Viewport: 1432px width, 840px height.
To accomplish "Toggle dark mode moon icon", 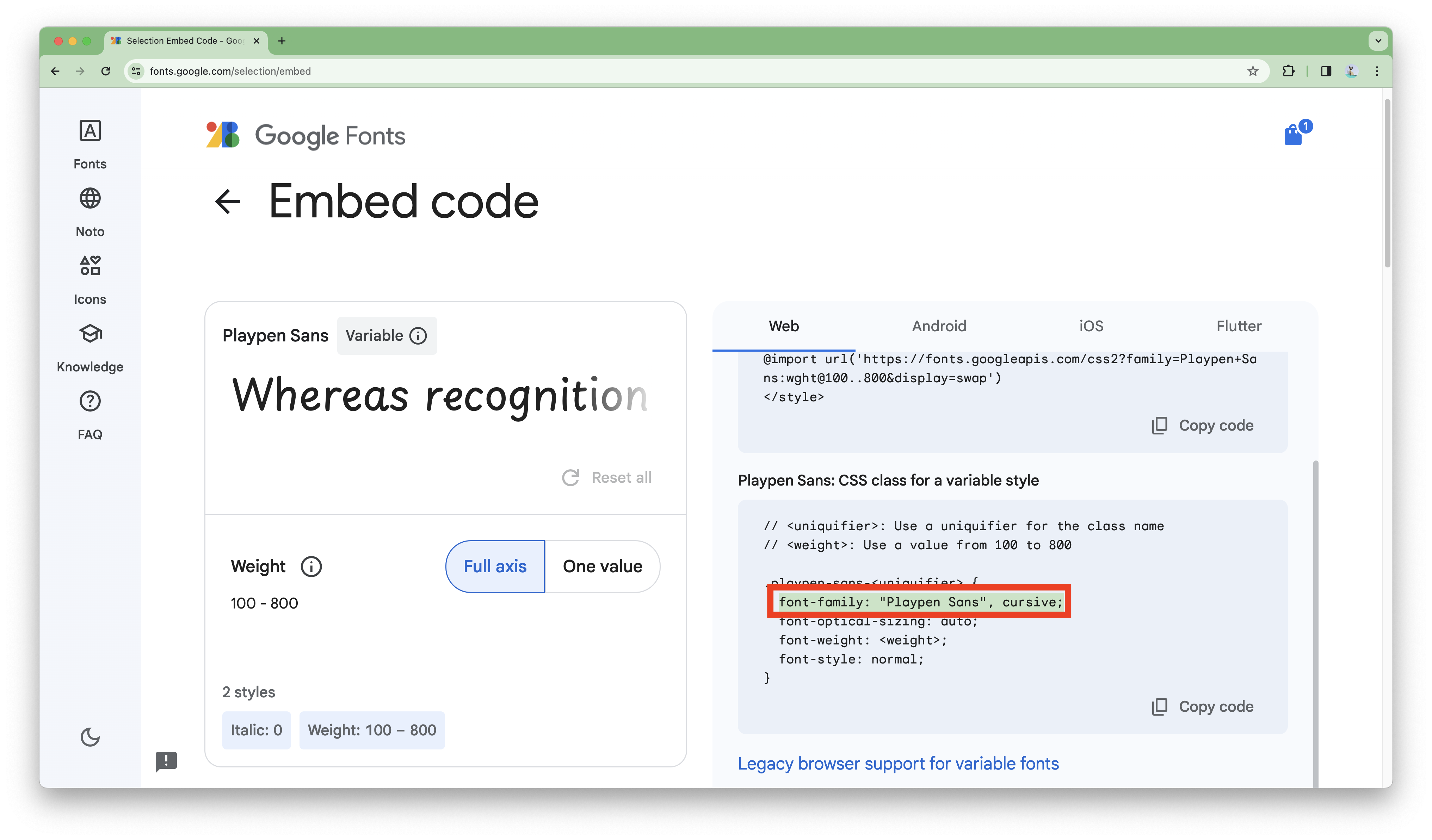I will [90, 737].
